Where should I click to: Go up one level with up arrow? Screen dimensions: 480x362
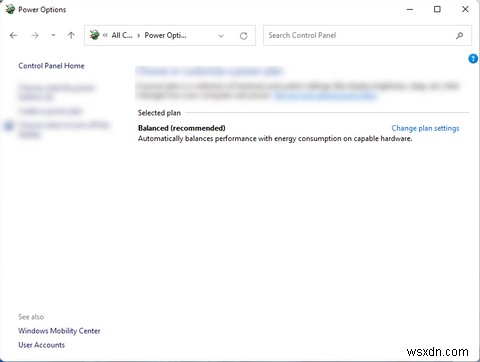click(x=71, y=35)
